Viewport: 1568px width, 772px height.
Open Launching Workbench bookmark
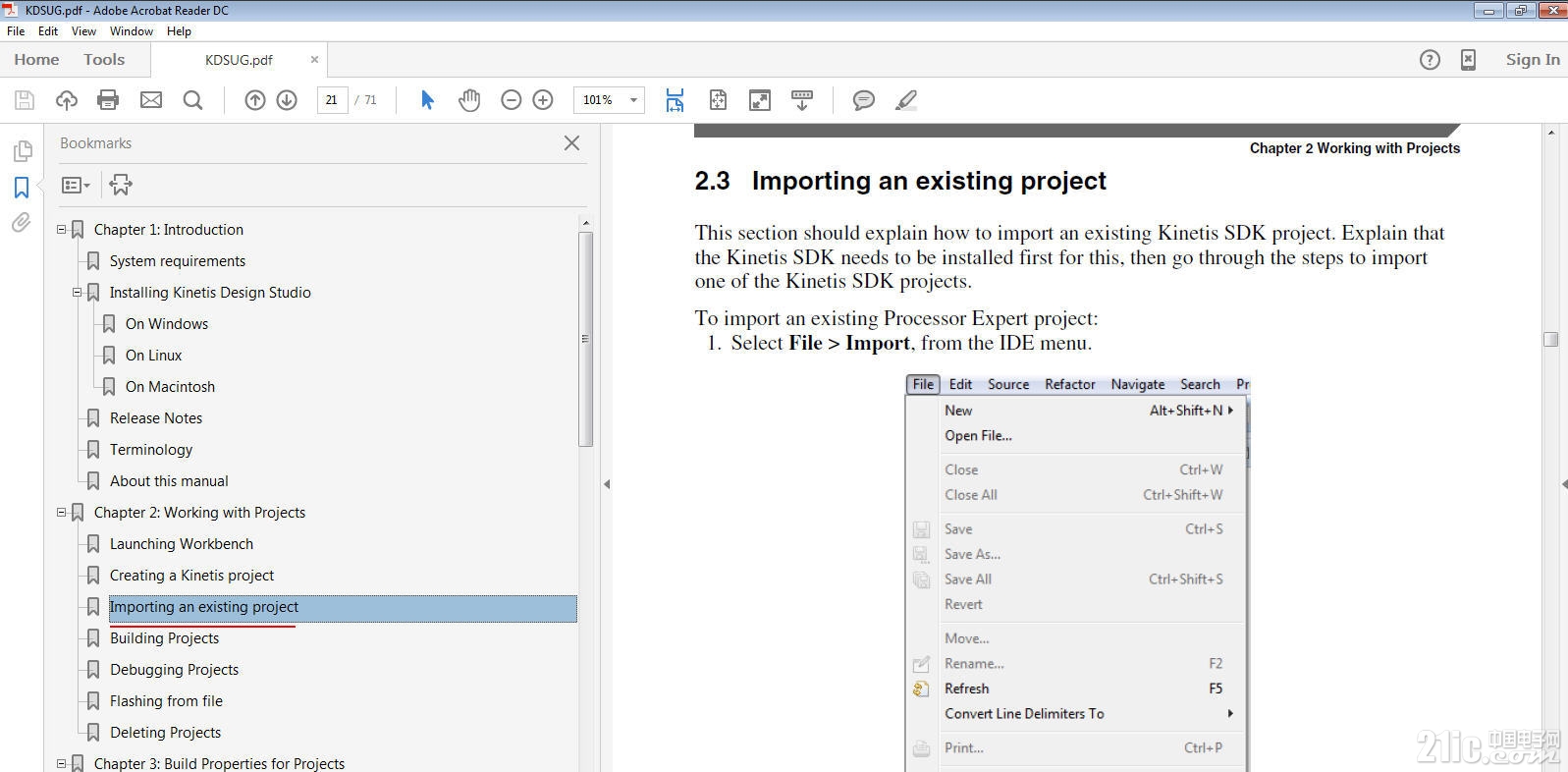pos(182,544)
